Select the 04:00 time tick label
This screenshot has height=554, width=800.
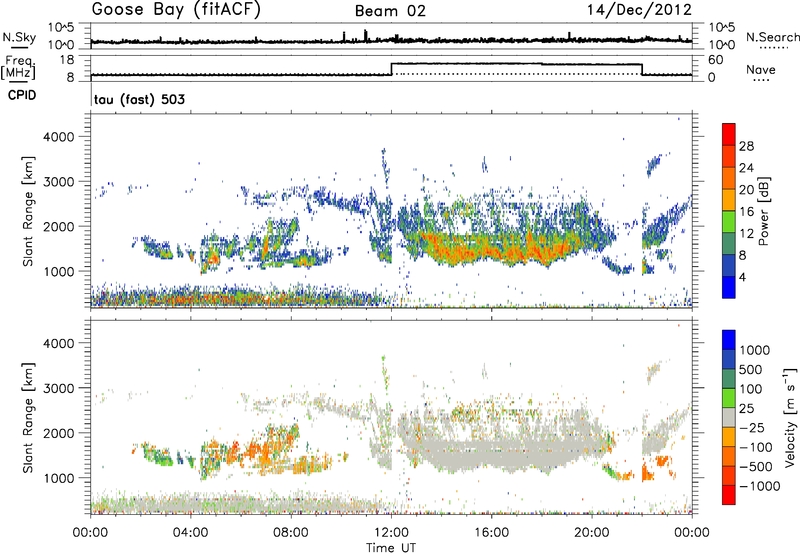[x=190, y=533]
